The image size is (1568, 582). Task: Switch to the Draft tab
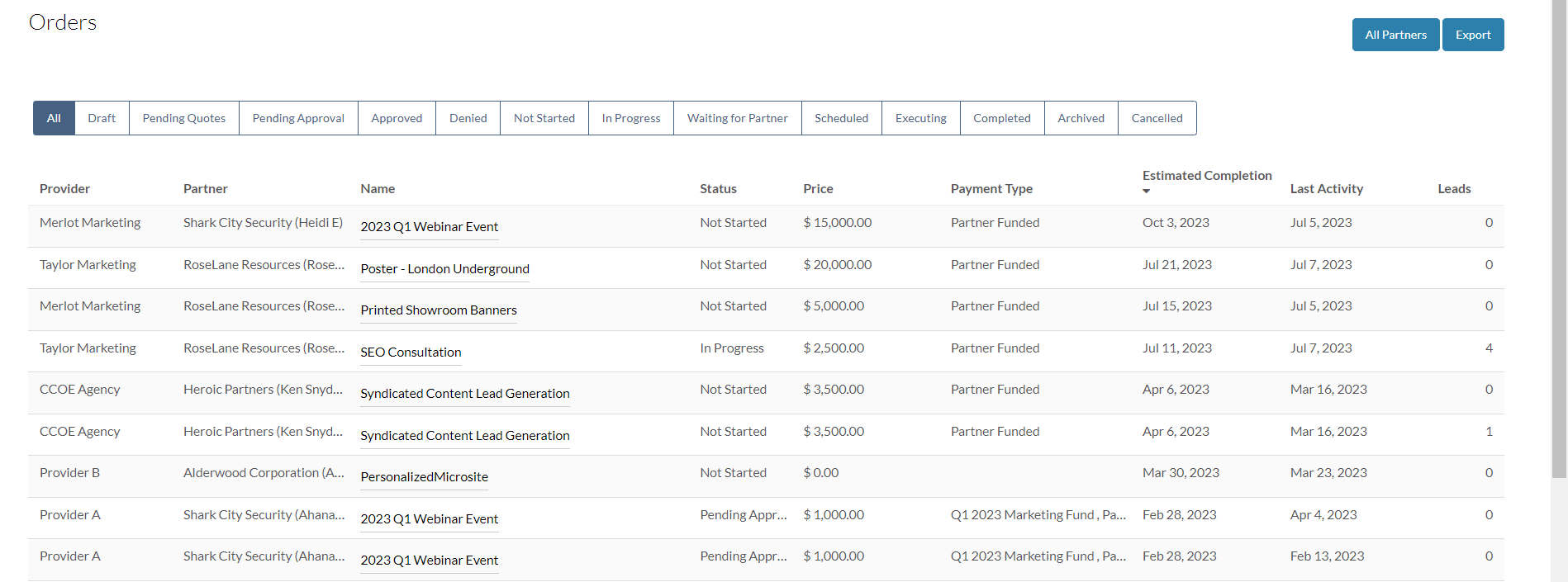(x=102, y=118)
